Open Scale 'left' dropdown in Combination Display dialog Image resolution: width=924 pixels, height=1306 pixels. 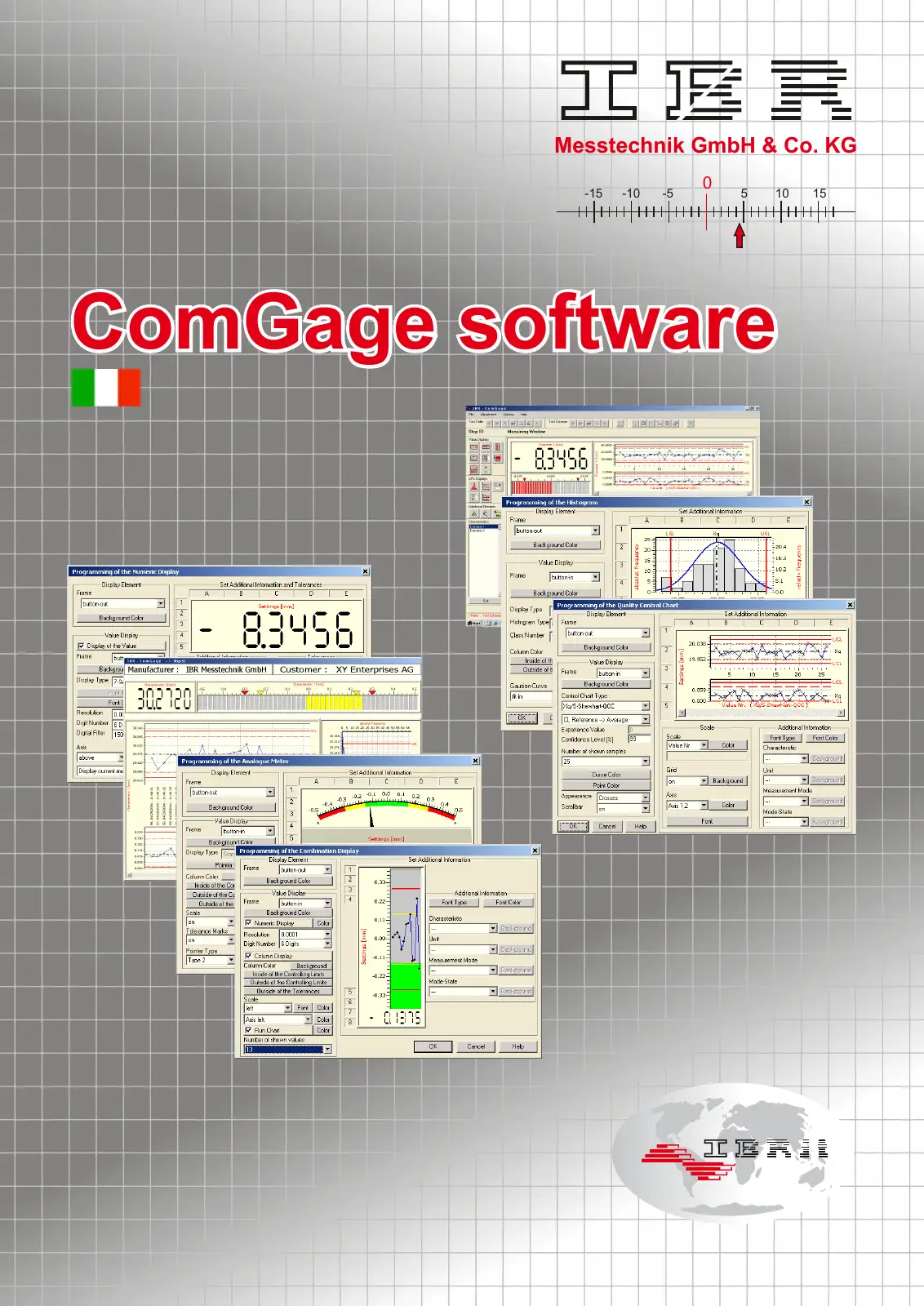268,1008
